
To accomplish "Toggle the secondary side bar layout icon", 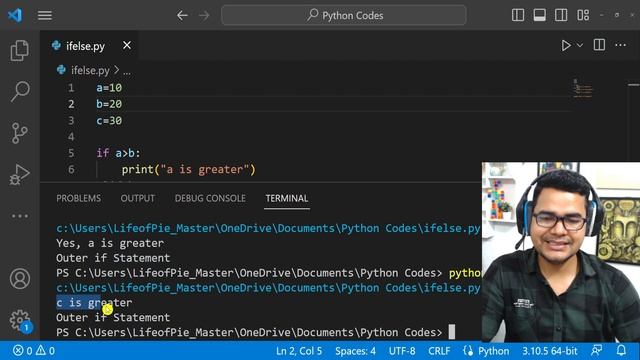I will (x=561, y=15).
